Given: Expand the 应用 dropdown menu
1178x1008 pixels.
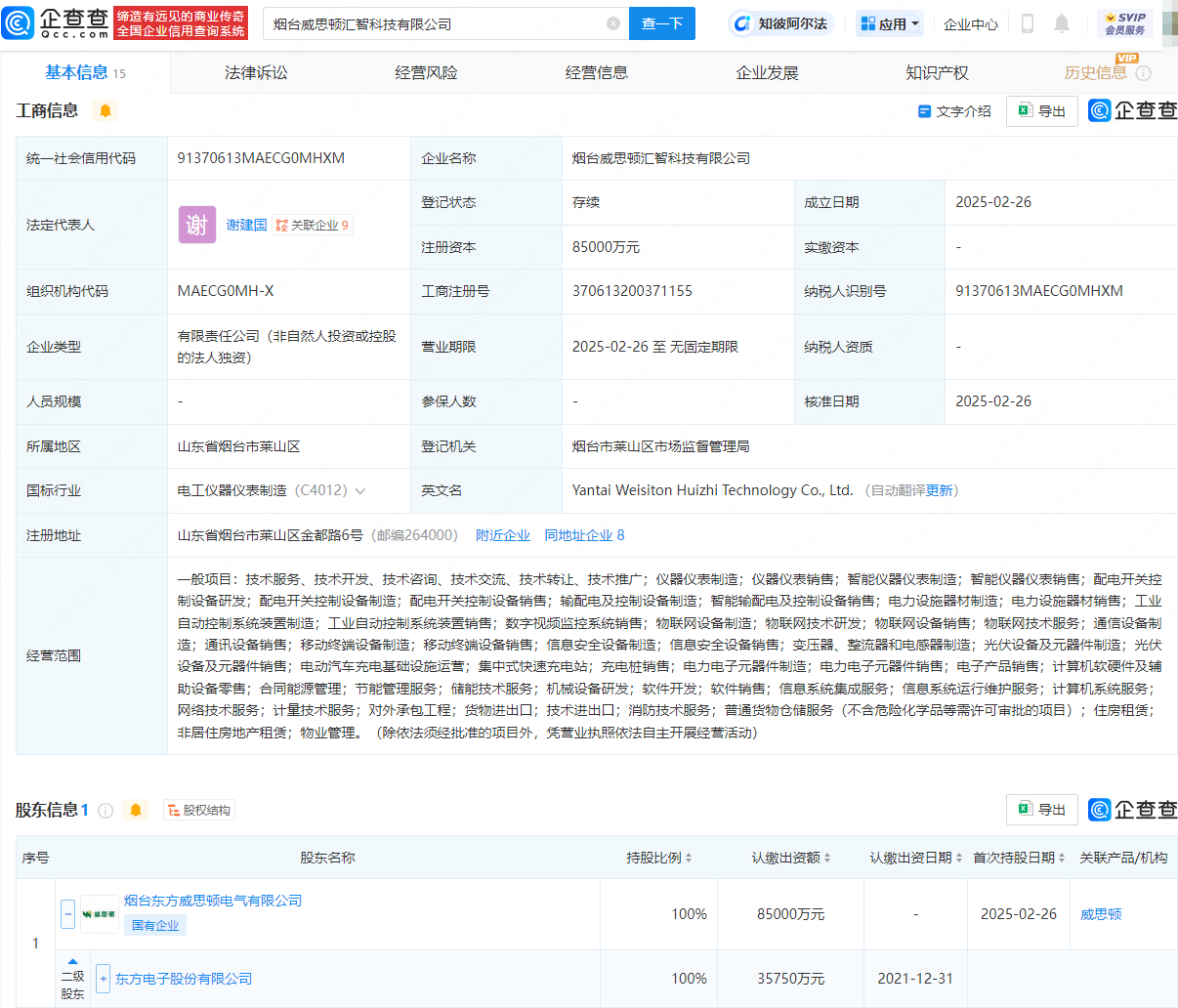Looking at the screenshot, I should click(890, 23).
